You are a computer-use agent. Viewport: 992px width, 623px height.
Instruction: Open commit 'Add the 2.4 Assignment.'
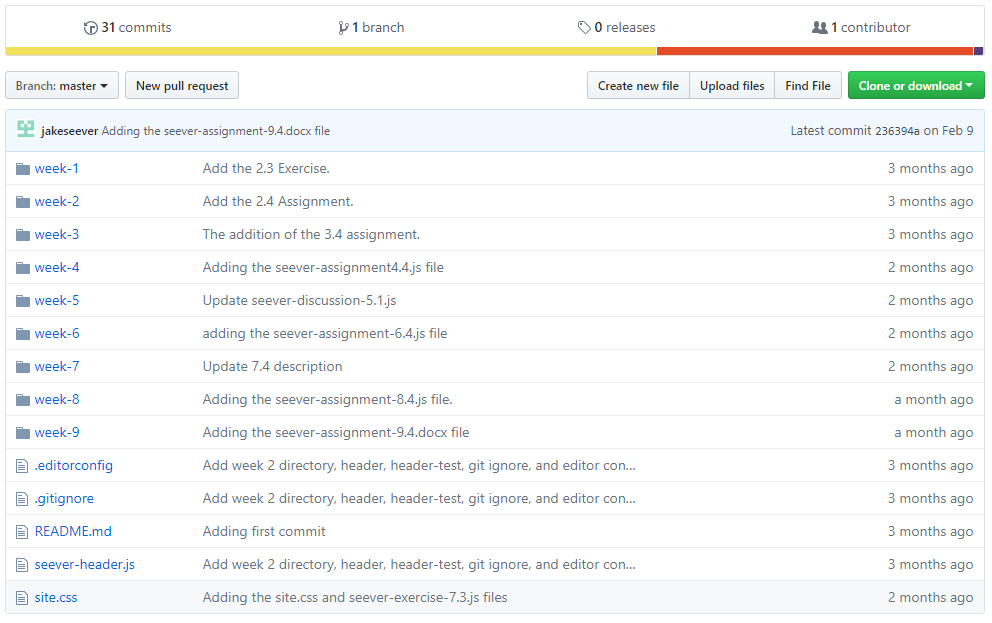tap(278, 201)
